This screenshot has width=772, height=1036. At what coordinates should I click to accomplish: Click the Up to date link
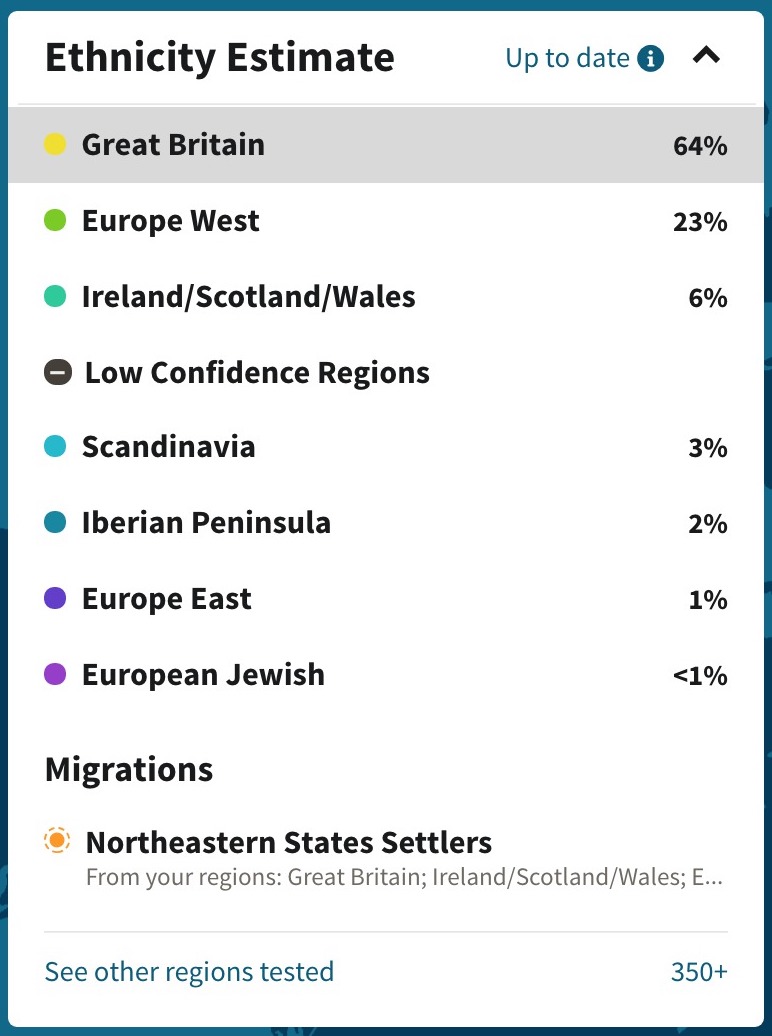coord(567,59)
